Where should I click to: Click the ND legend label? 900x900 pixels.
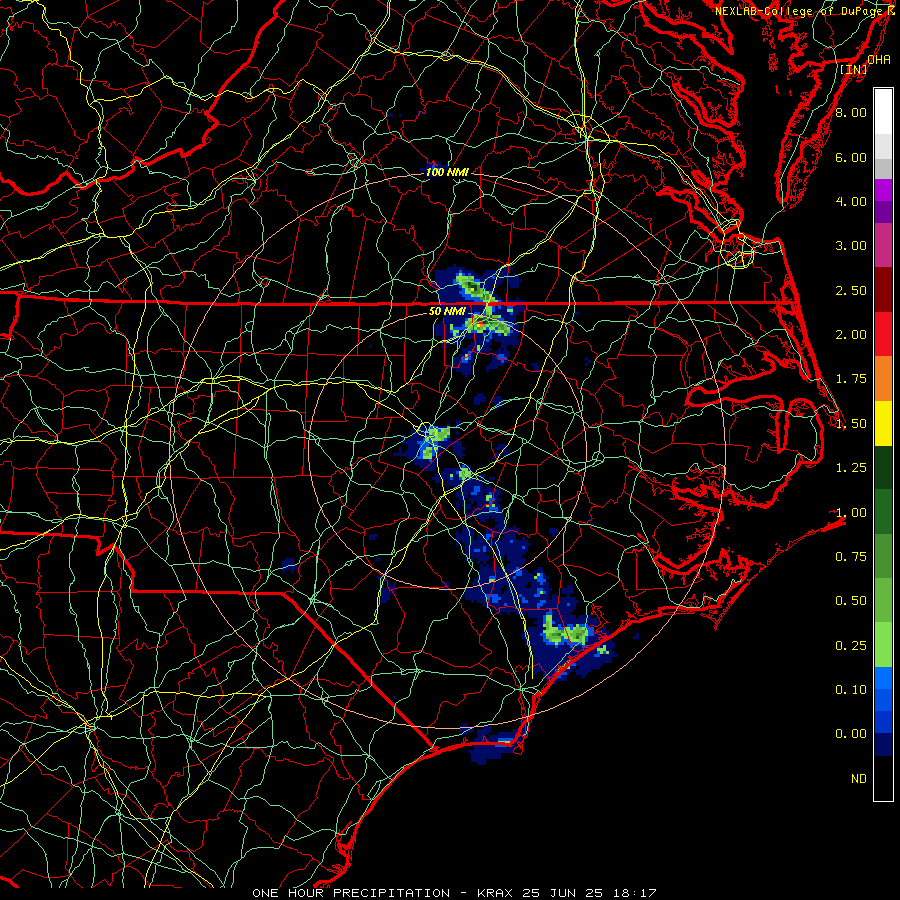click(x=859, y=779)
